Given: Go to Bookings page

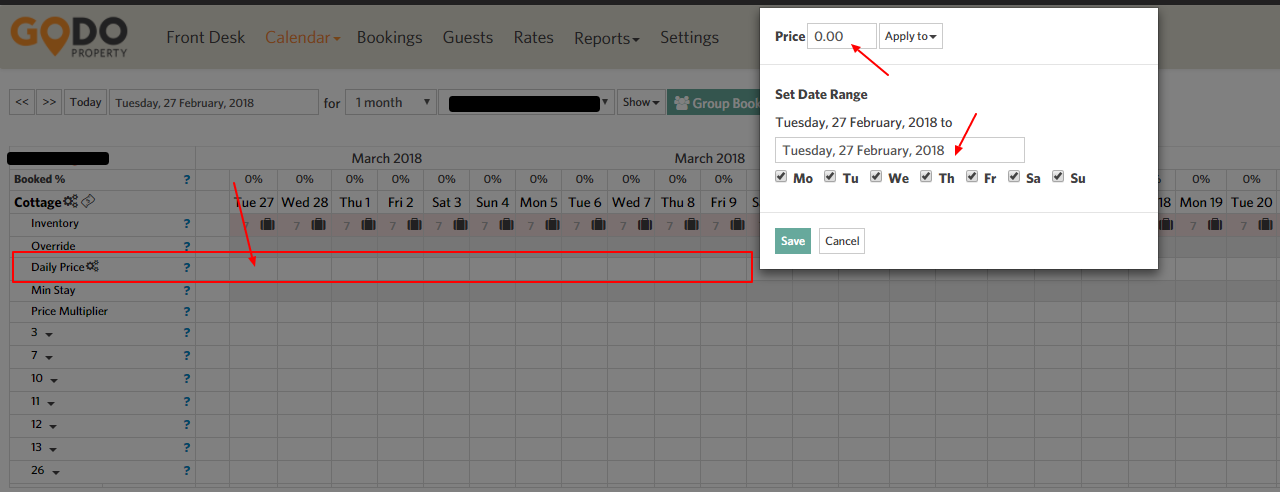Looking at the screenshot, I should 389,37.
